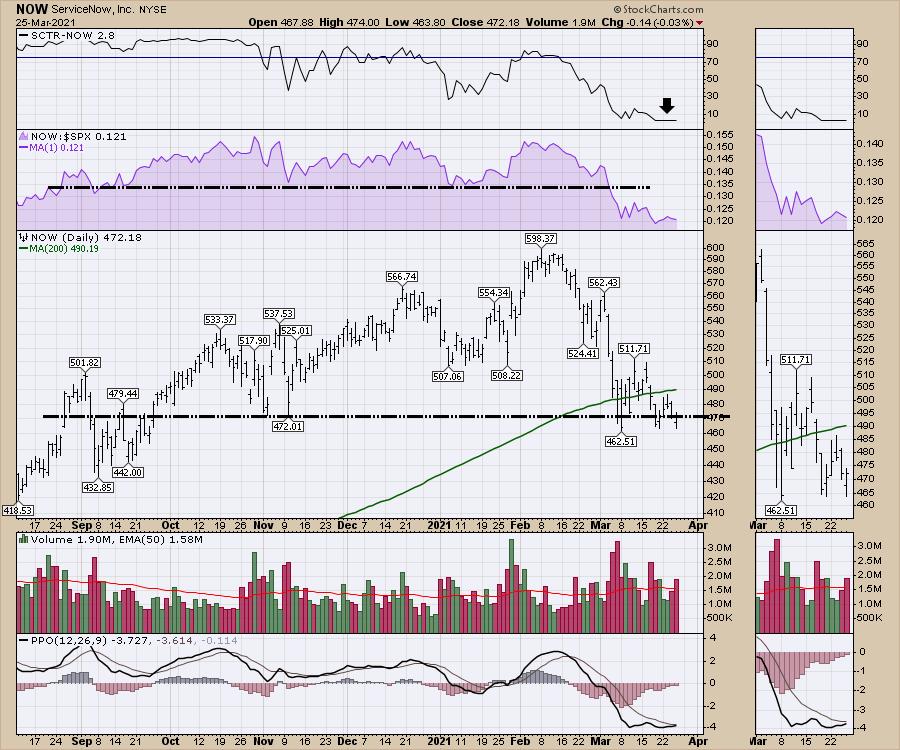Click the Open 467.88 value
This screenshot has height=750, width=900.
tap(281, 22)
